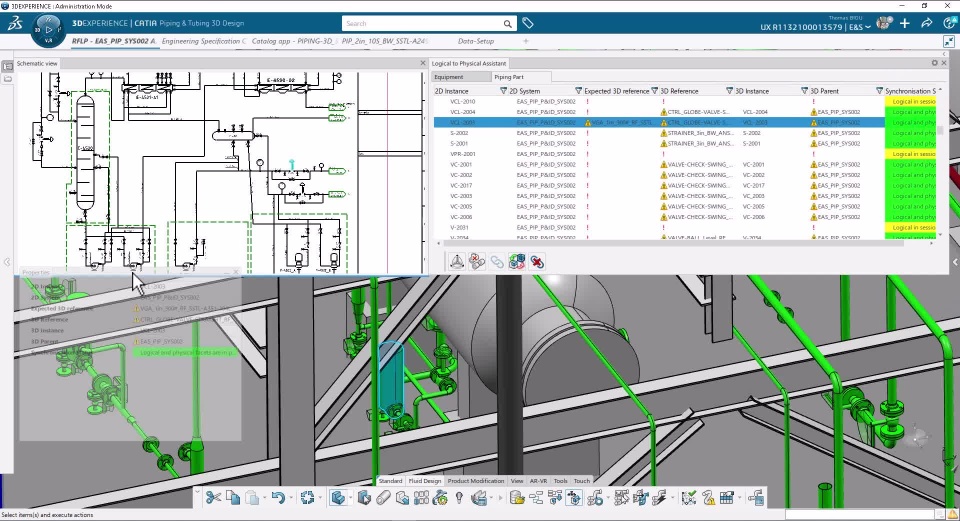The image size is (960, 521).
Task: Click the tube pipe icon in bottom toolbar
Action: click(383, 498)
